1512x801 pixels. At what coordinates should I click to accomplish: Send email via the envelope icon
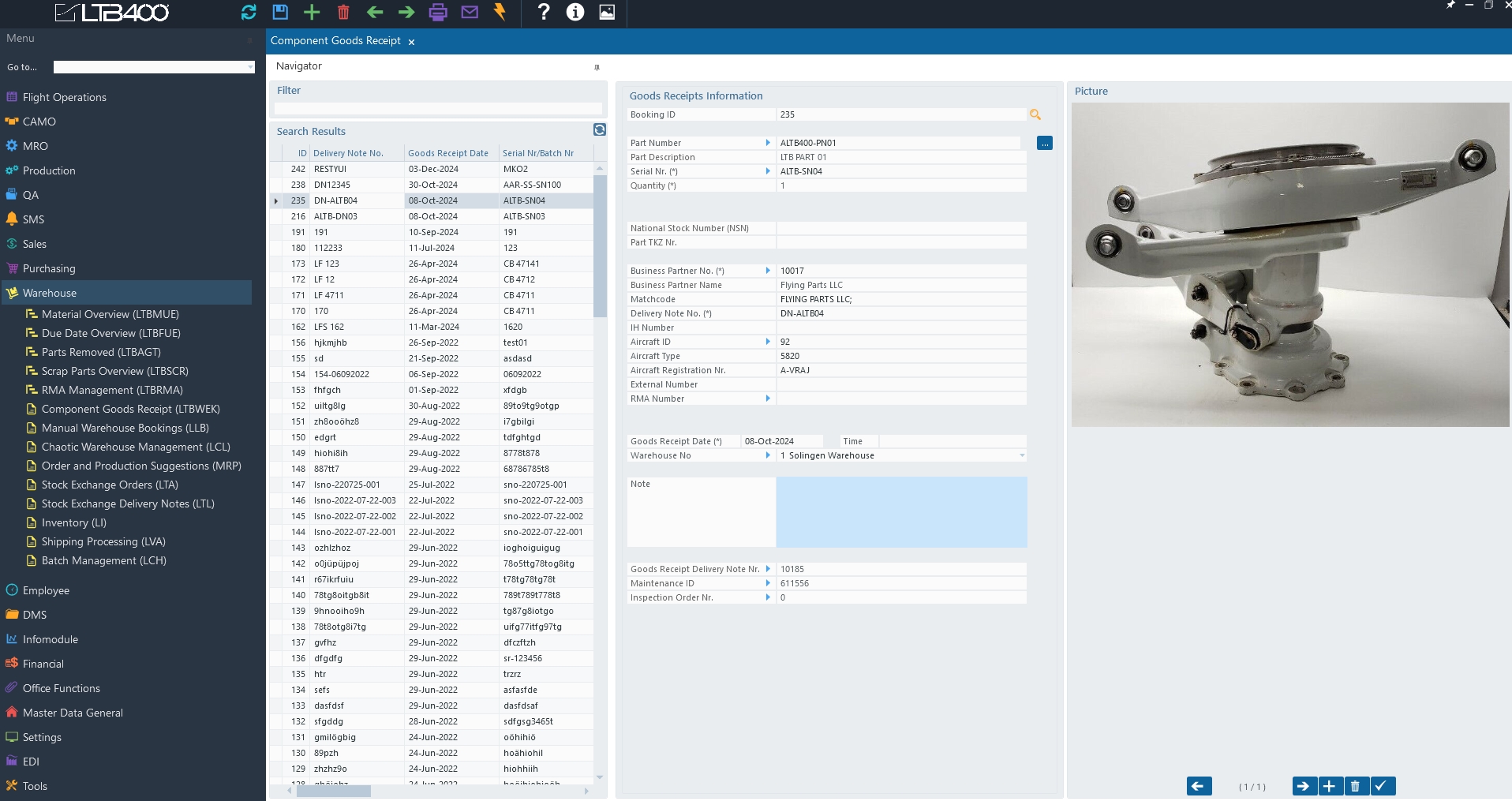click(470, 12)
